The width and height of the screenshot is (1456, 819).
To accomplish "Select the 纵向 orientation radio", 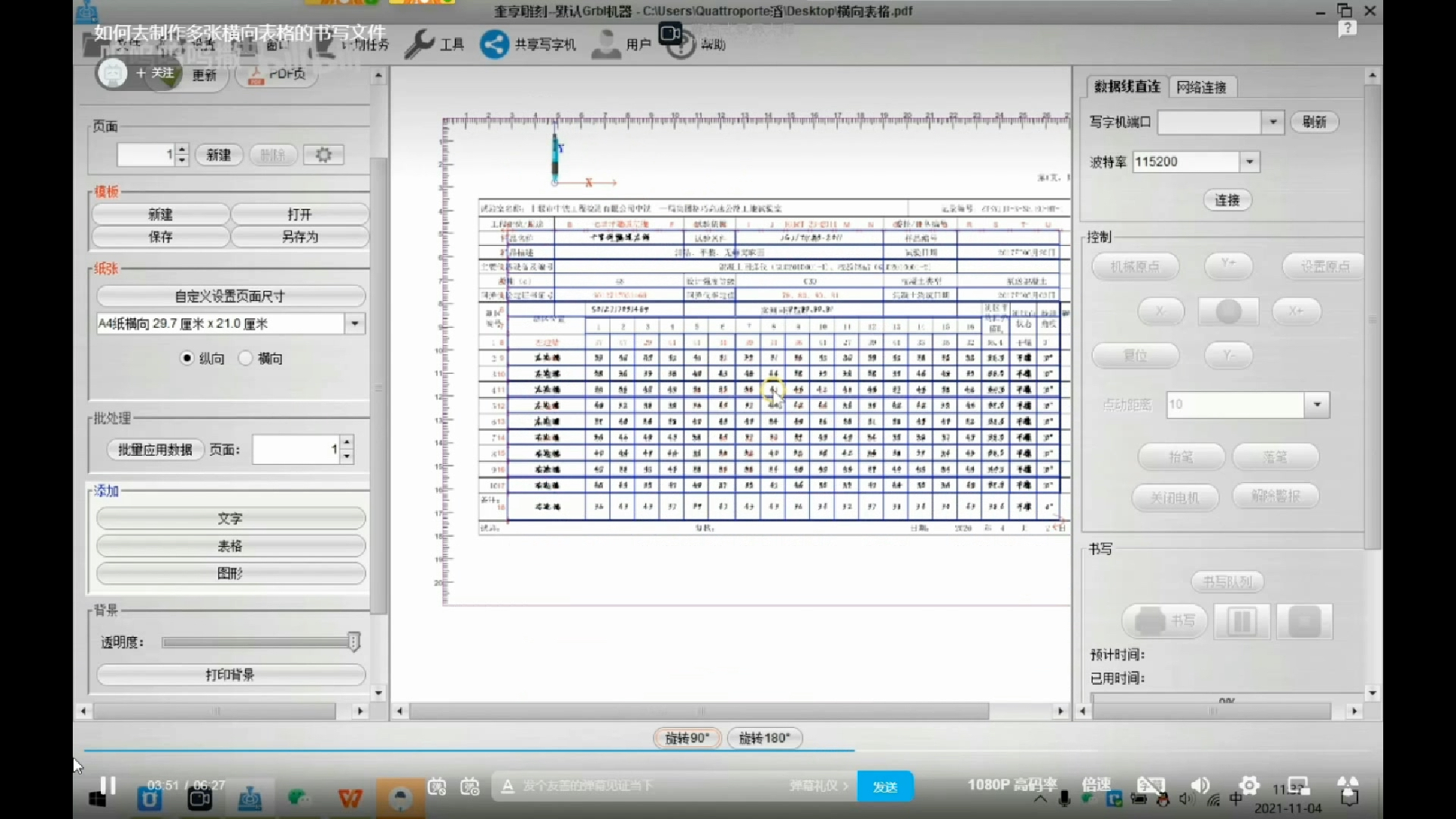I will point(187,358).
